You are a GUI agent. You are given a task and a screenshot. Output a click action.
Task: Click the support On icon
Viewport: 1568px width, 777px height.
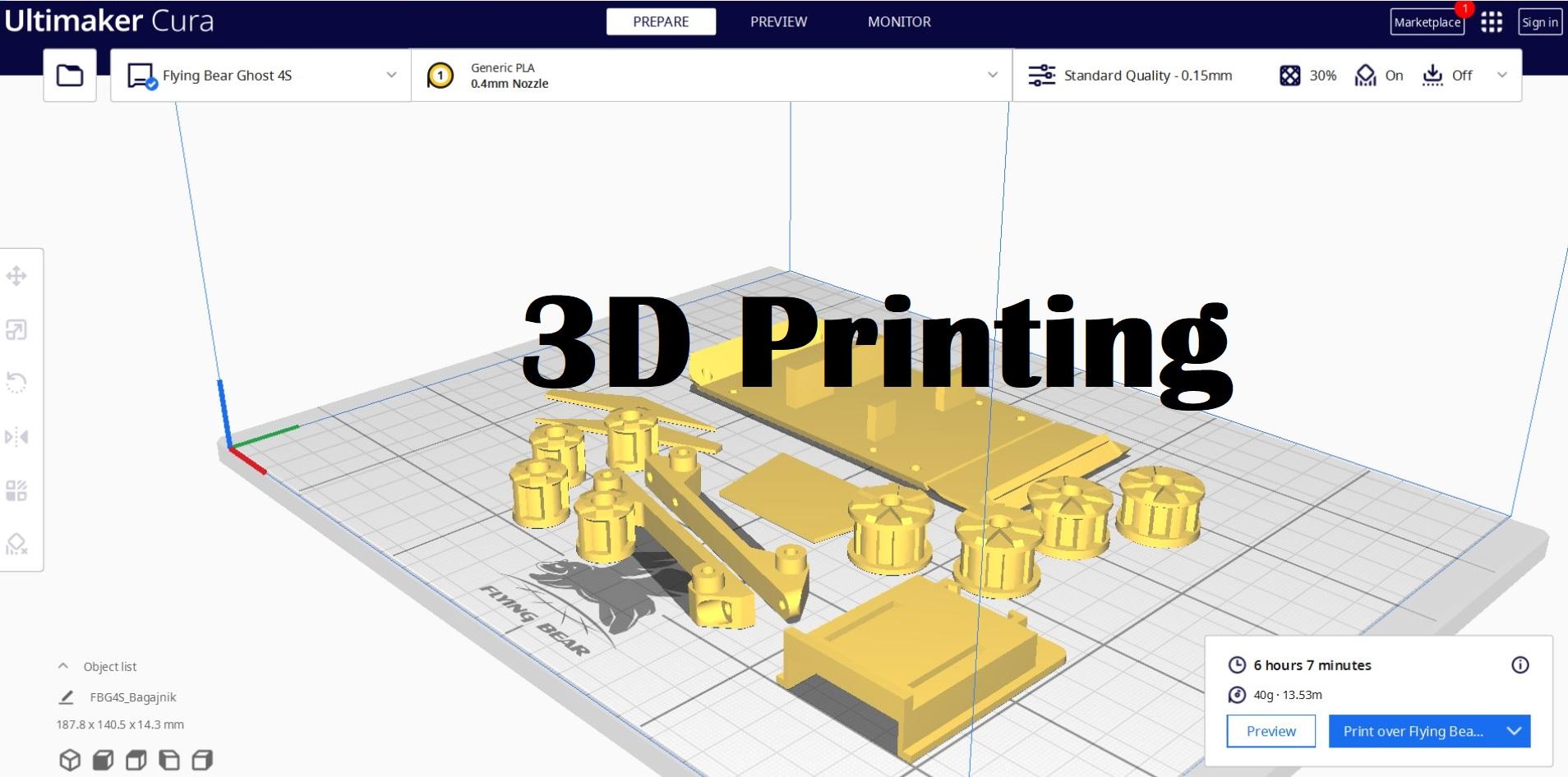(x=1365, y=76)
